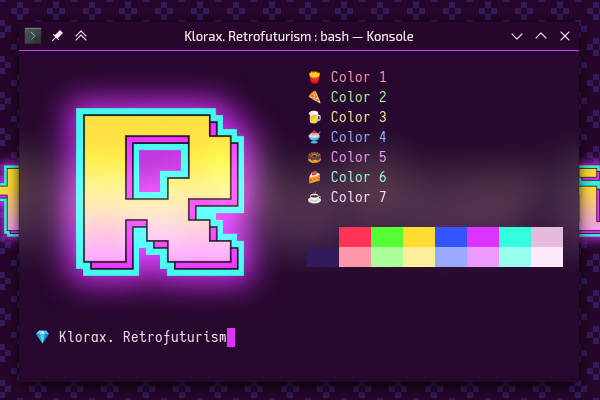Click the donut emoji icon

315,157
